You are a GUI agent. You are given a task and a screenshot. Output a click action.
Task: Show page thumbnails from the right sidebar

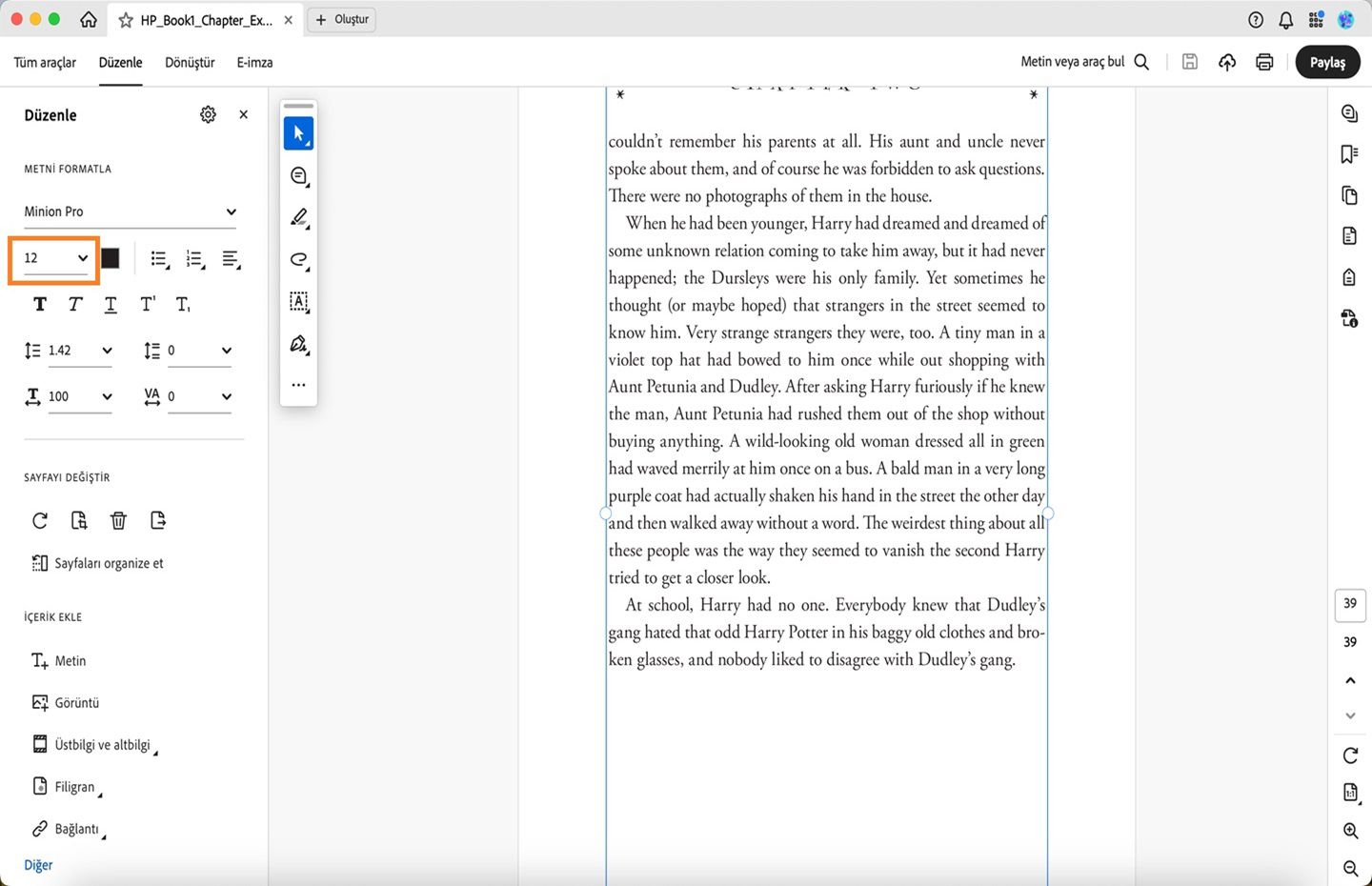click(x=1349, y=195)
